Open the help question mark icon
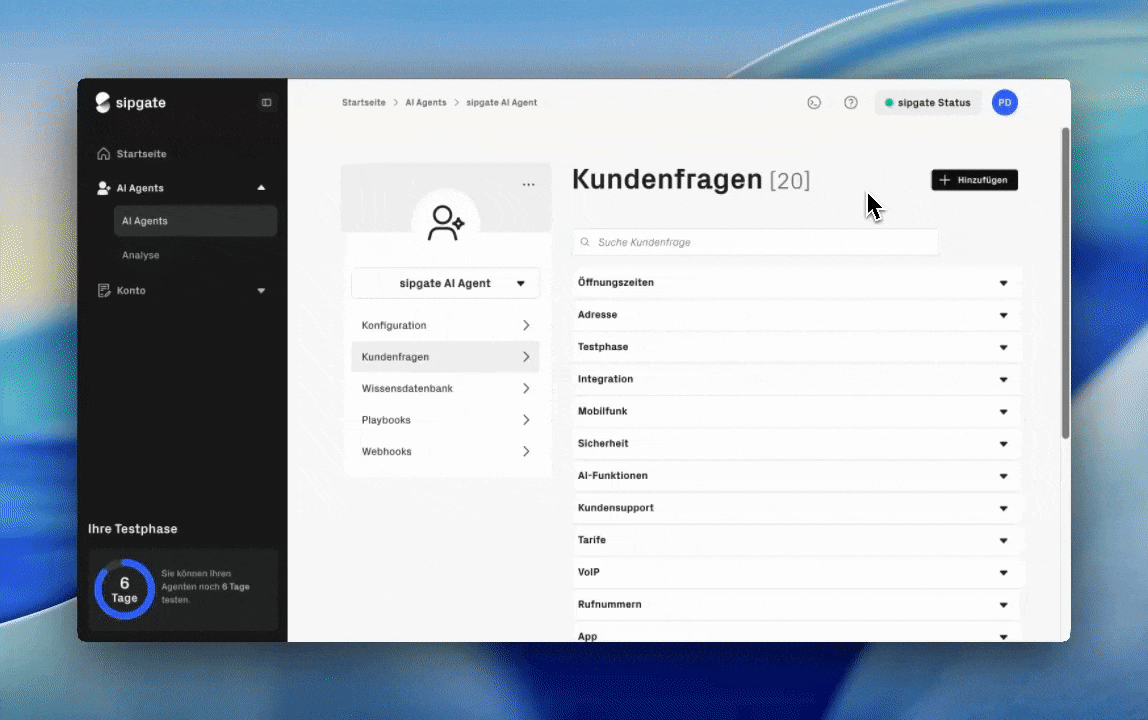The width and height of the screenshot is (1148, 720). point(851,103)
